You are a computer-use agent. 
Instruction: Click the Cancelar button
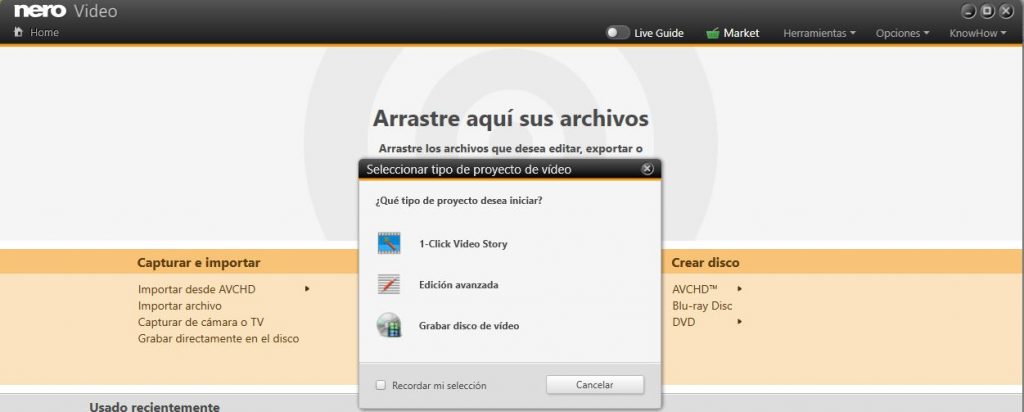[595, 385]
